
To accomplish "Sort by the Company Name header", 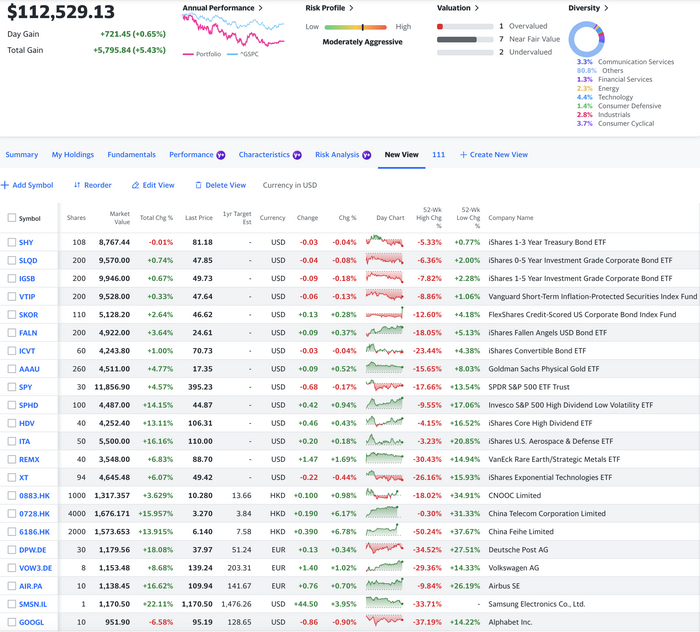I will pos(511,217).
